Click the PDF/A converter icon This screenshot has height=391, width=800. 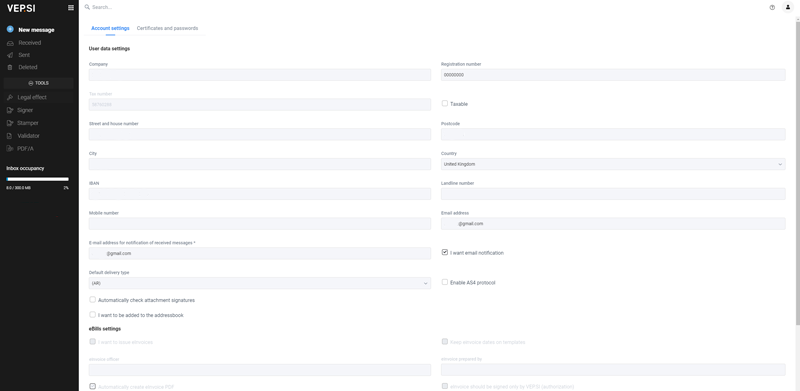click(x=10, y=149)
